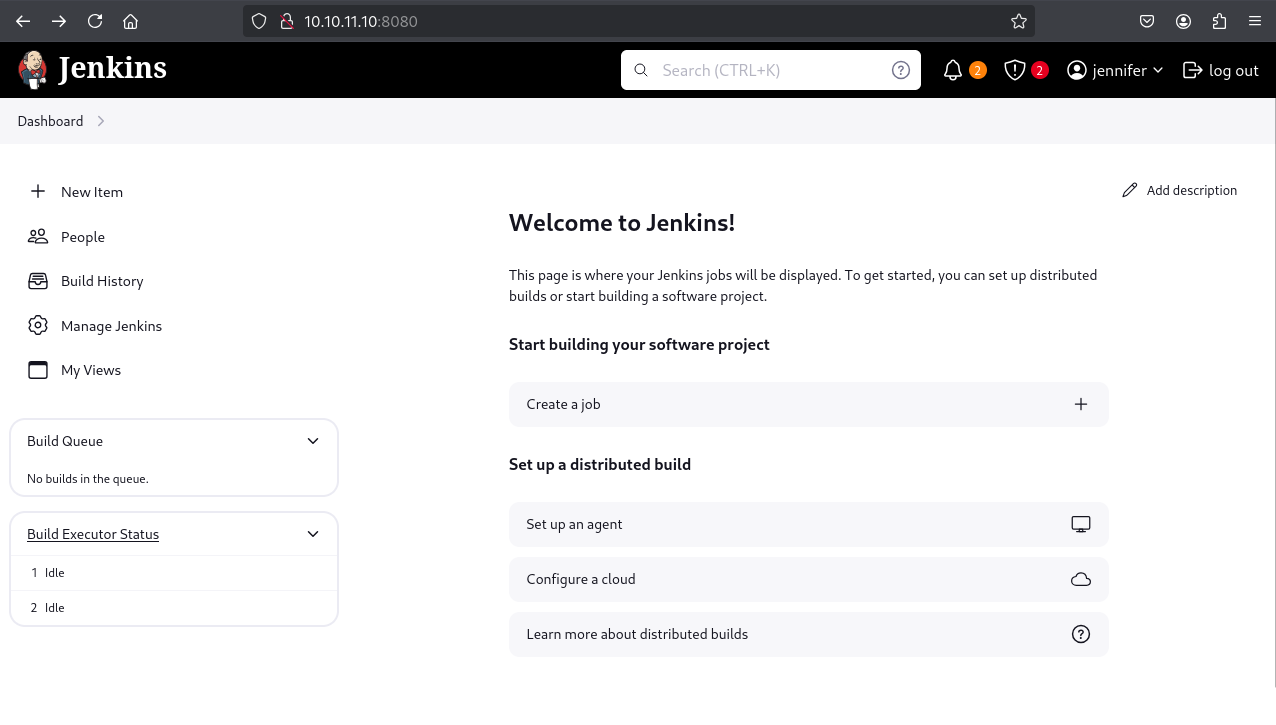Screen dimensions: 1276x725
Task: Select New Item in the sidebar
Action: [91, 192]
